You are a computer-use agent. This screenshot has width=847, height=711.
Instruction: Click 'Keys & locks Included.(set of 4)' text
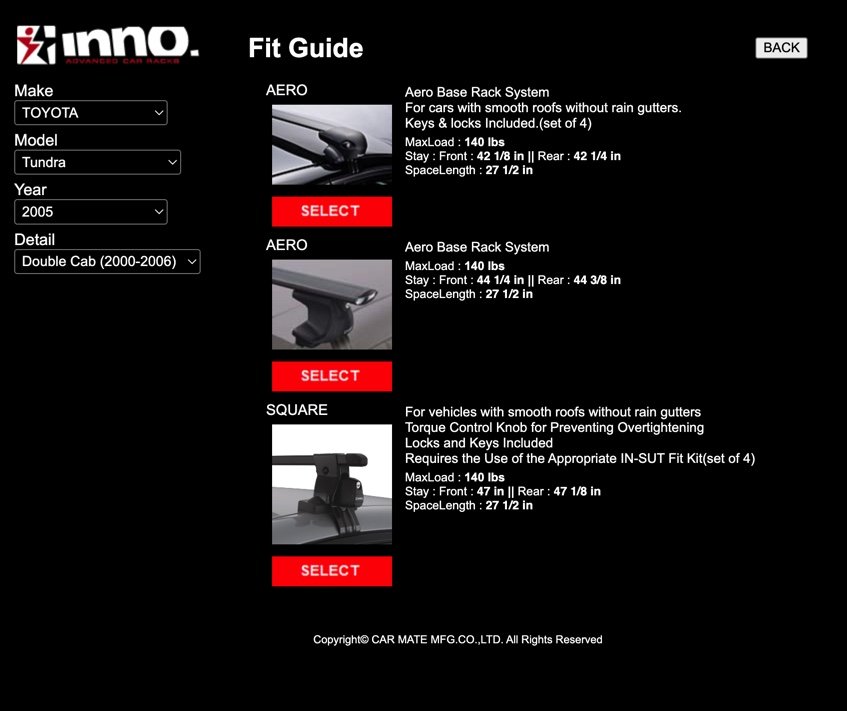click(498, 123)
